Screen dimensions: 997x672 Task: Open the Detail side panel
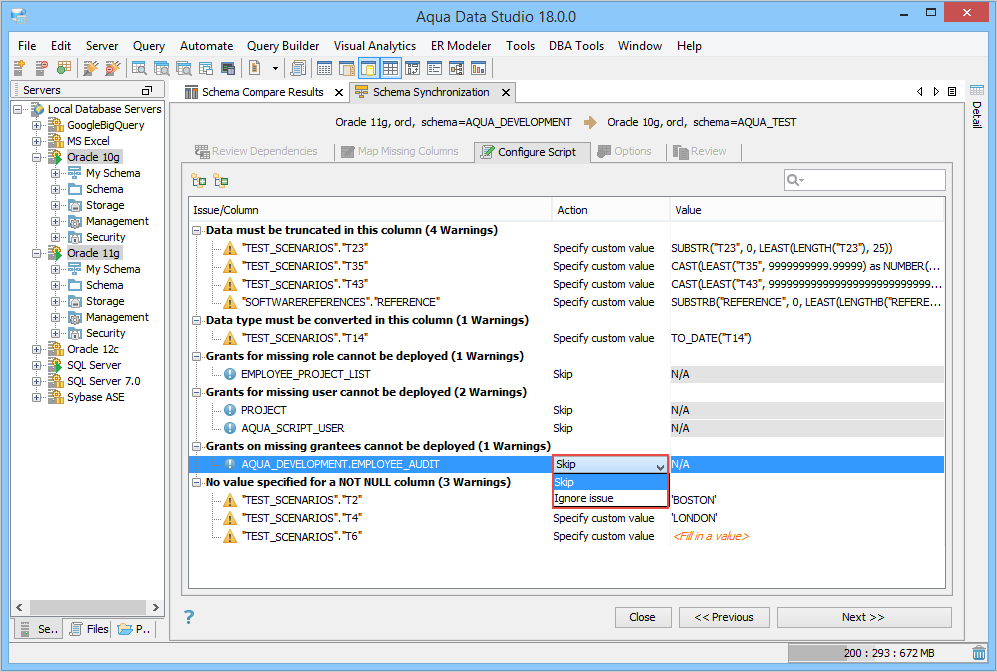(977, 106)
